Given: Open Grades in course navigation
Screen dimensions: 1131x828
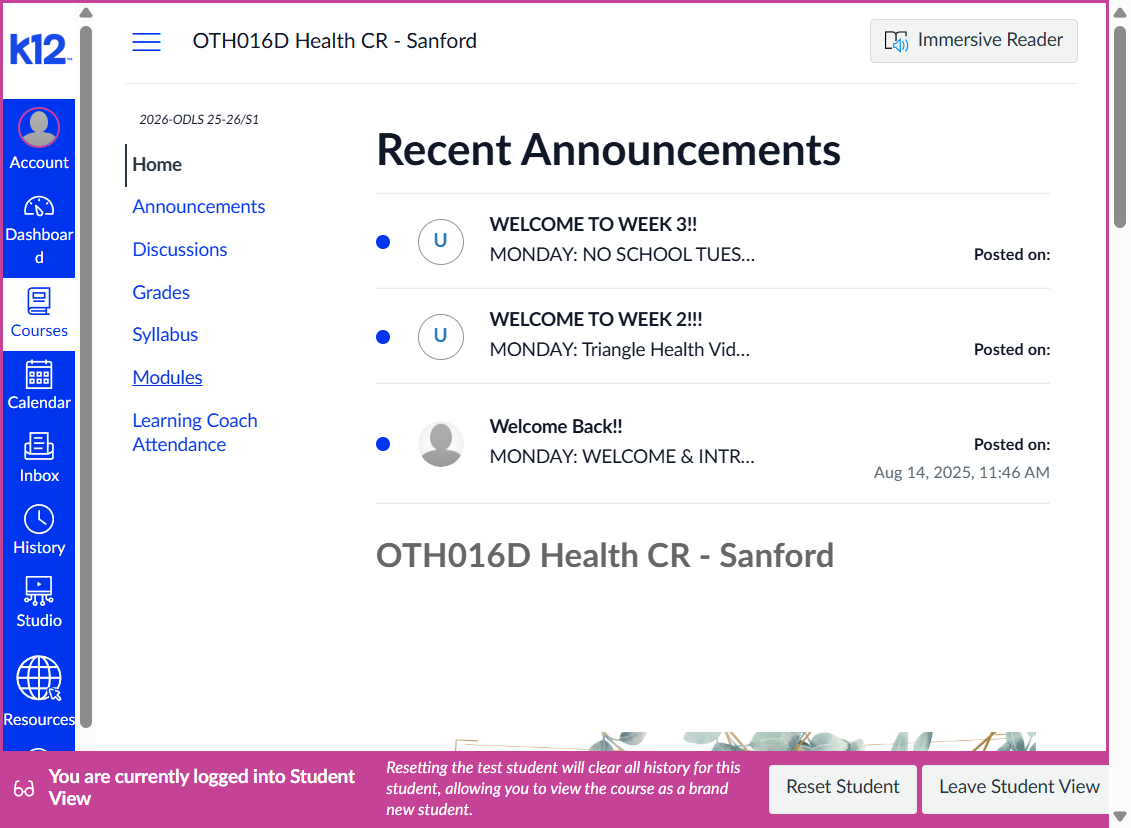Looking at the screenshot, I should (161, 292).
